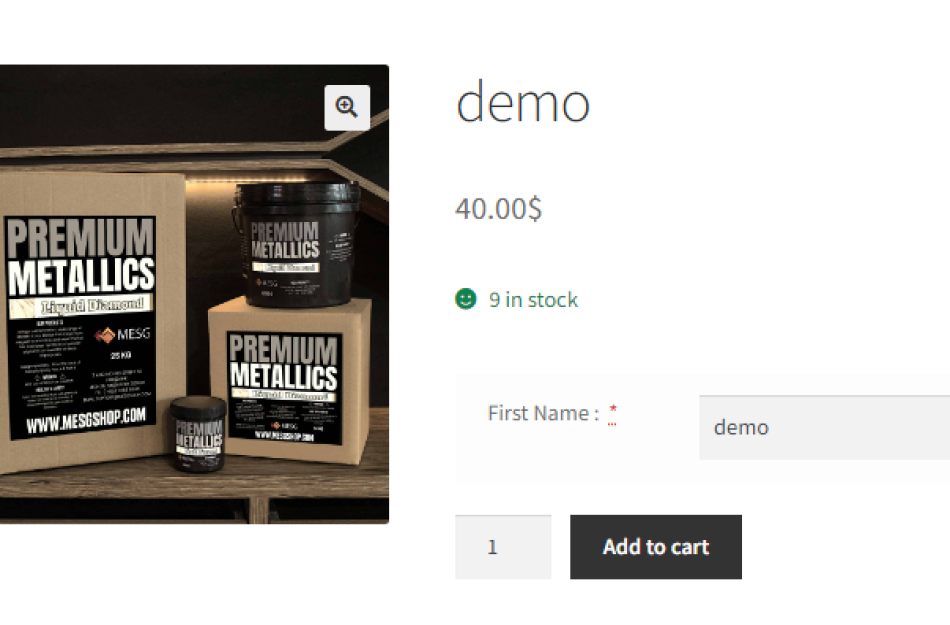Click the magnifier zoom icon on product image
Image resolution: width=950 pixels, height=625 pixels.
[x=347, y=108]
